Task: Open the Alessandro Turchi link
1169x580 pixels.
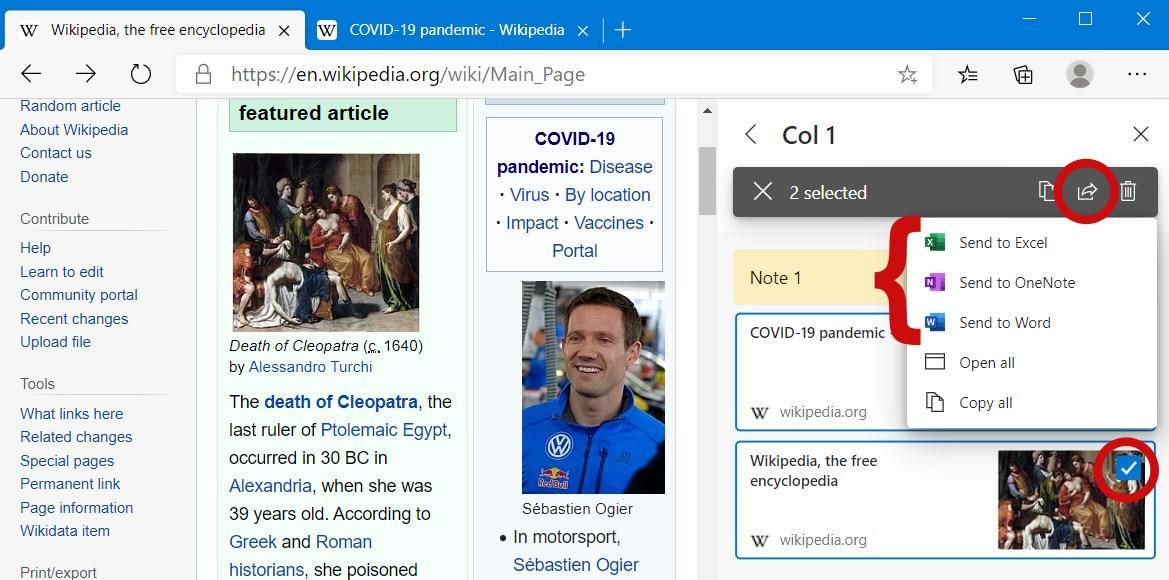Action: (x=310, y=367)
